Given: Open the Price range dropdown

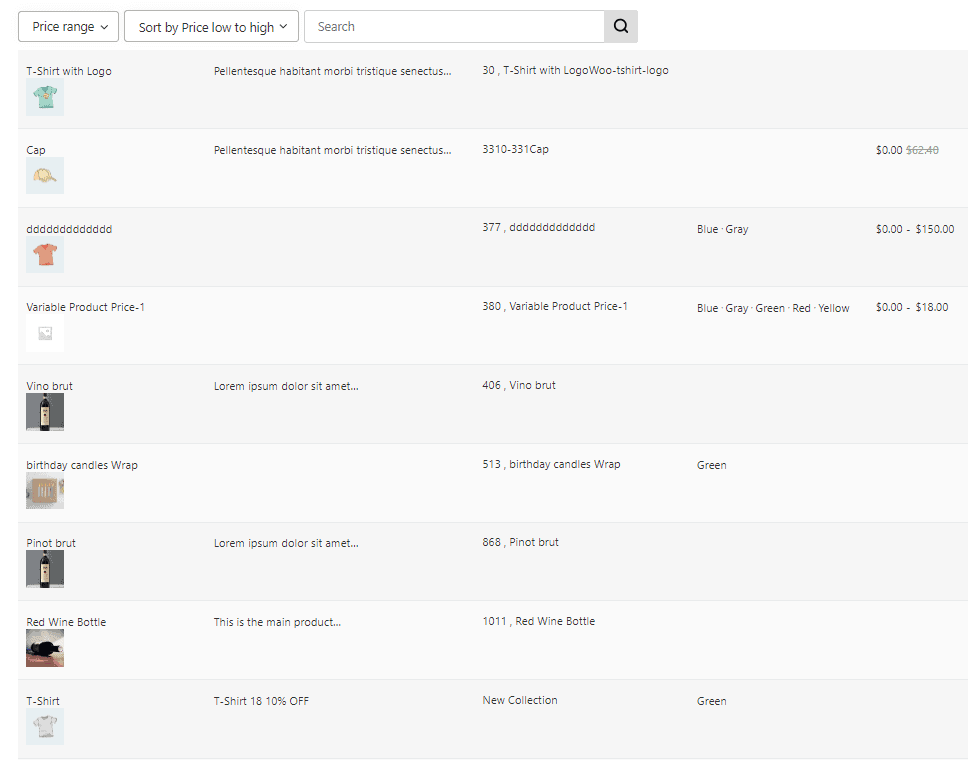Looking at the screenshot, I should 68,26.
